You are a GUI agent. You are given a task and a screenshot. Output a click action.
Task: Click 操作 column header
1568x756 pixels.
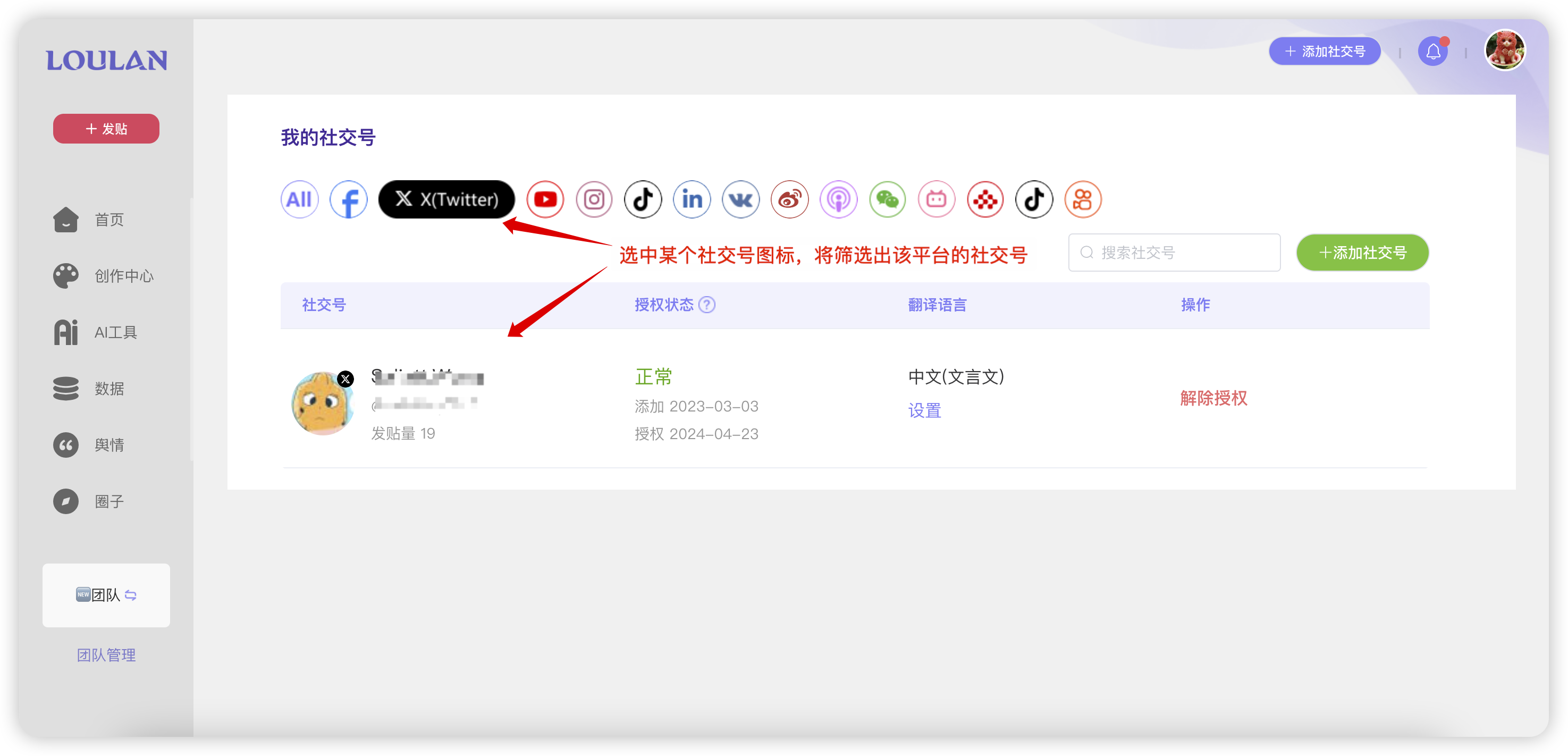click(1195, 304)
